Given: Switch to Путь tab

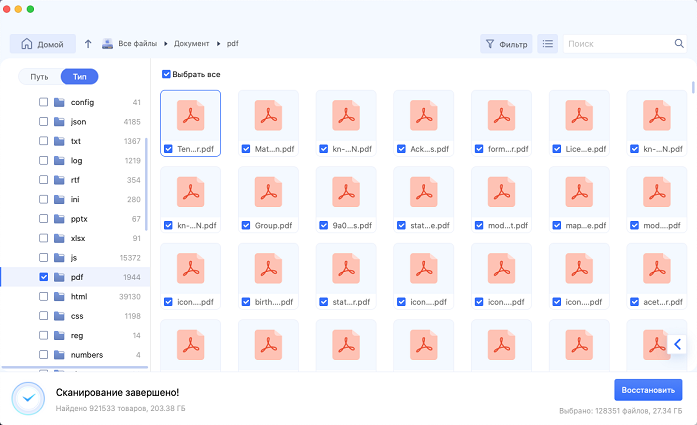Looking at the screenshot, I should click(39, 76).
